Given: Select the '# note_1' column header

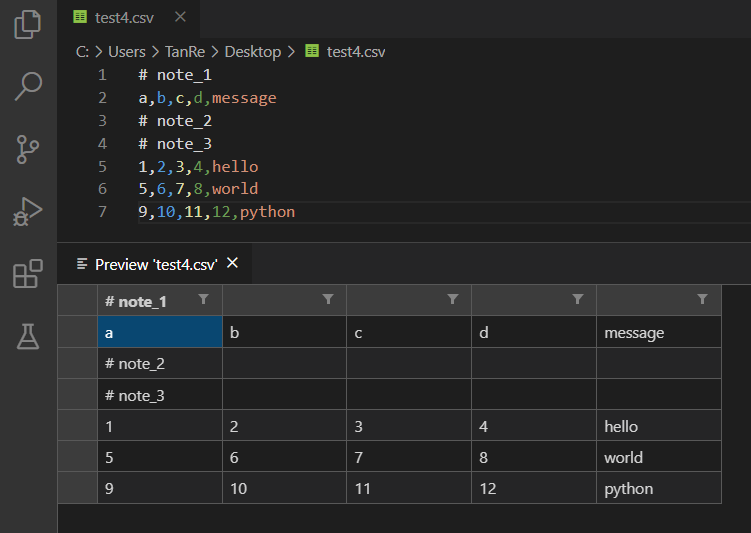Looking at the screenshot, I should 159,300.
